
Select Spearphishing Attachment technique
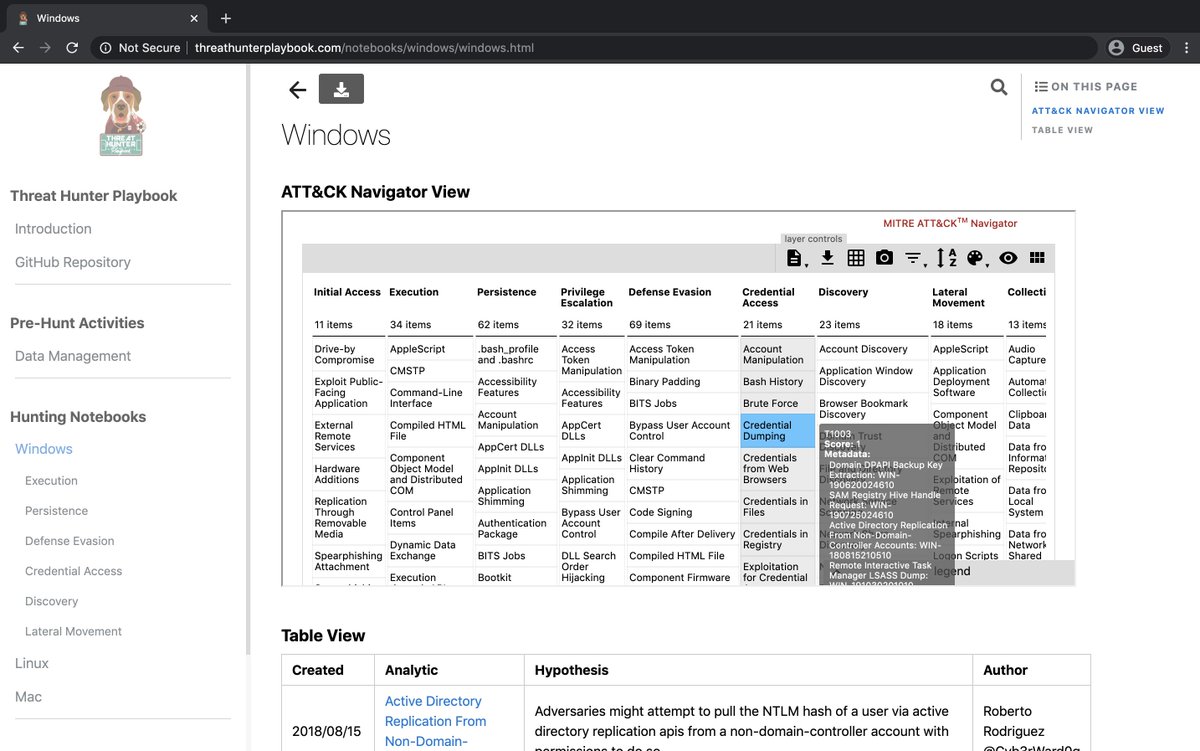point(347,561)
